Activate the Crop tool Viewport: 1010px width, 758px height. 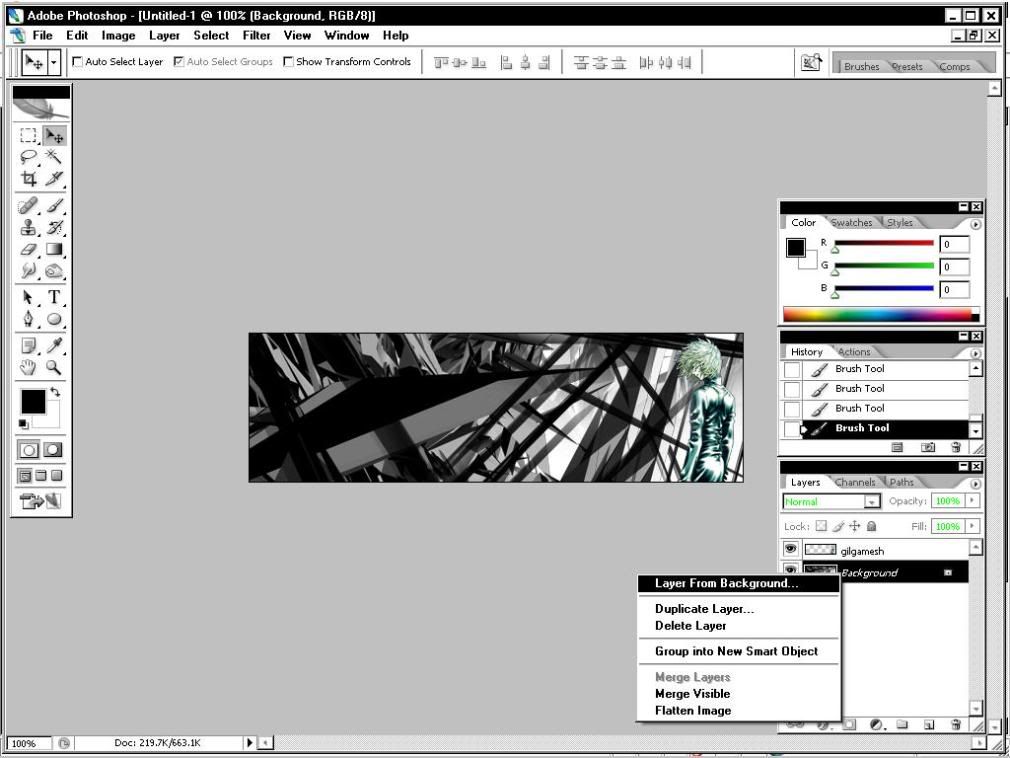click(28, 178)
